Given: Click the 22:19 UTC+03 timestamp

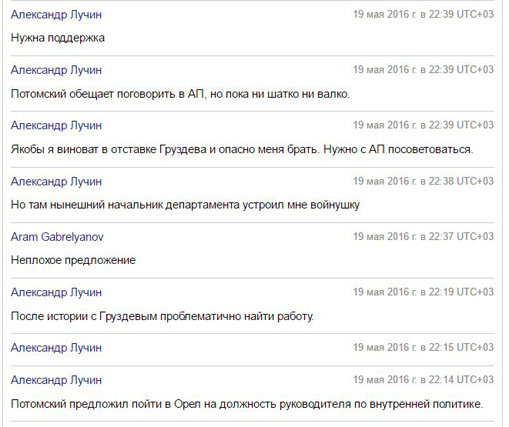Looking at the screenshot, I should click(423, 292).
